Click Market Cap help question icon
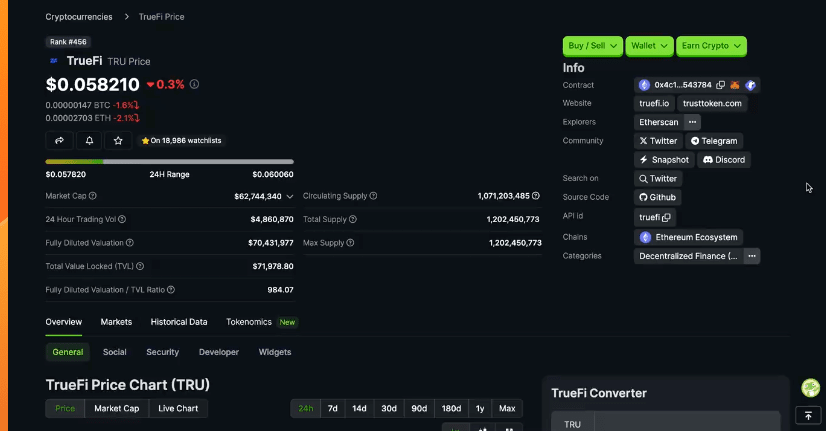 (x=93, y=196)
